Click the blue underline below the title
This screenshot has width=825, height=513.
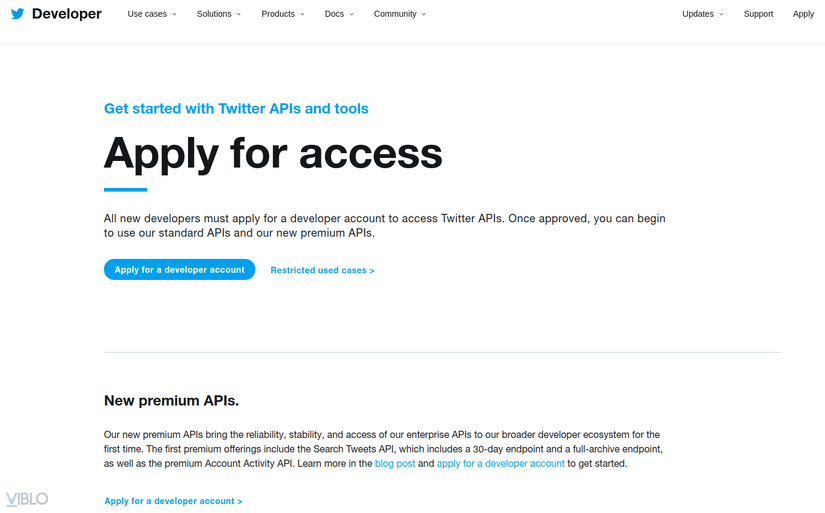coord(125,189)
